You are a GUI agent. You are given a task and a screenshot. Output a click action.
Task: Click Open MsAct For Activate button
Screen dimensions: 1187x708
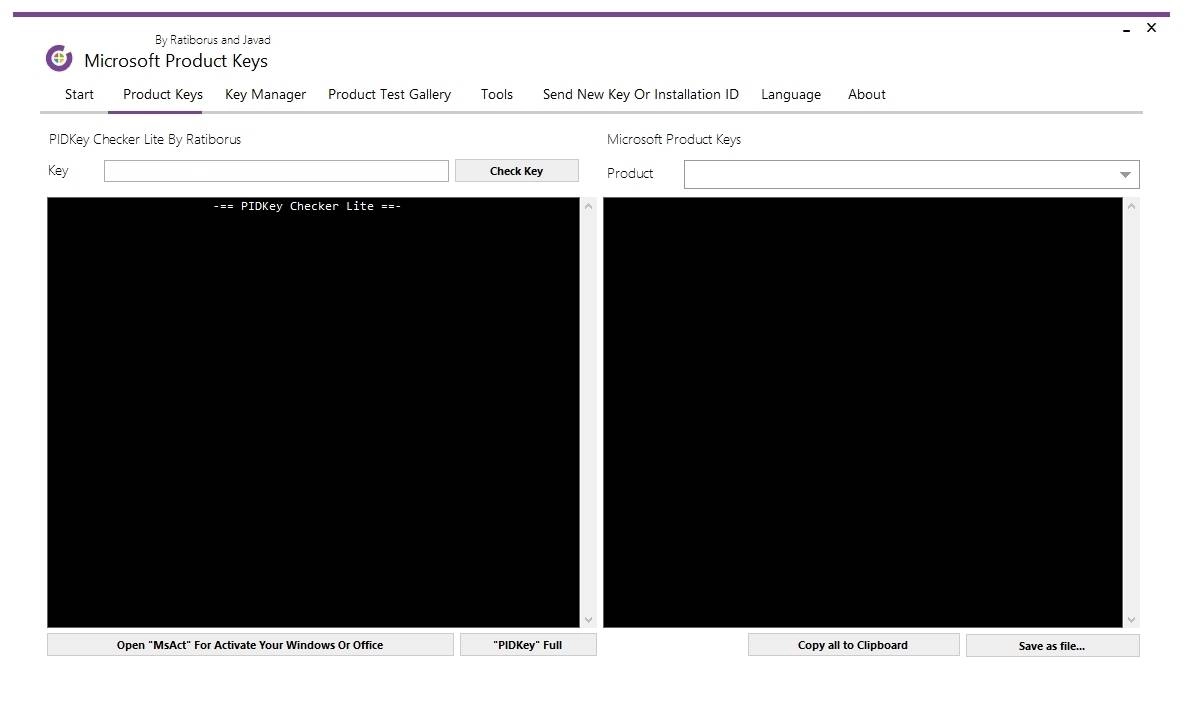tap(250, 645)
